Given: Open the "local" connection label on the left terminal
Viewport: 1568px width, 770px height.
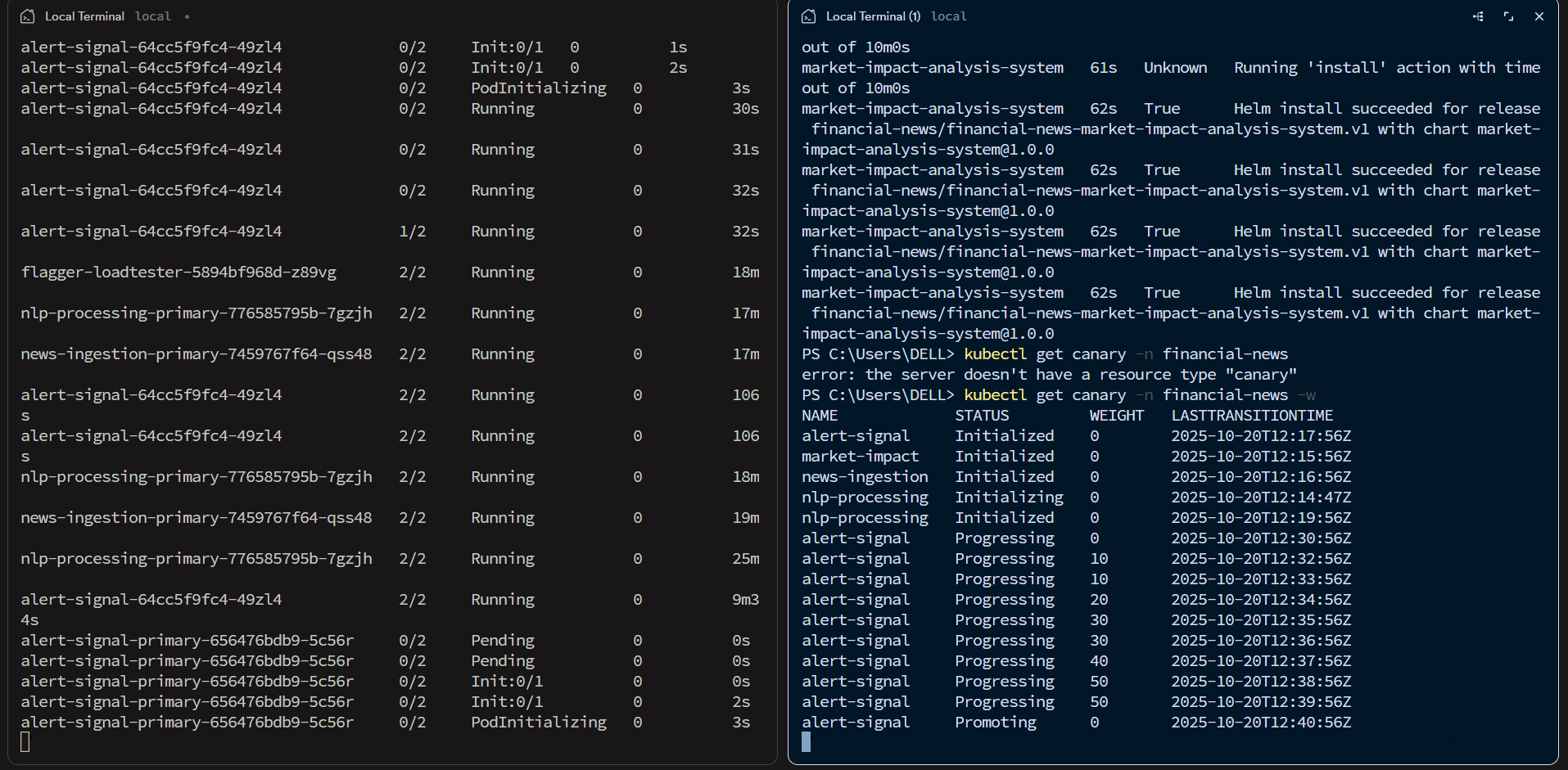Looking at the screenshot, I should 152,16.
